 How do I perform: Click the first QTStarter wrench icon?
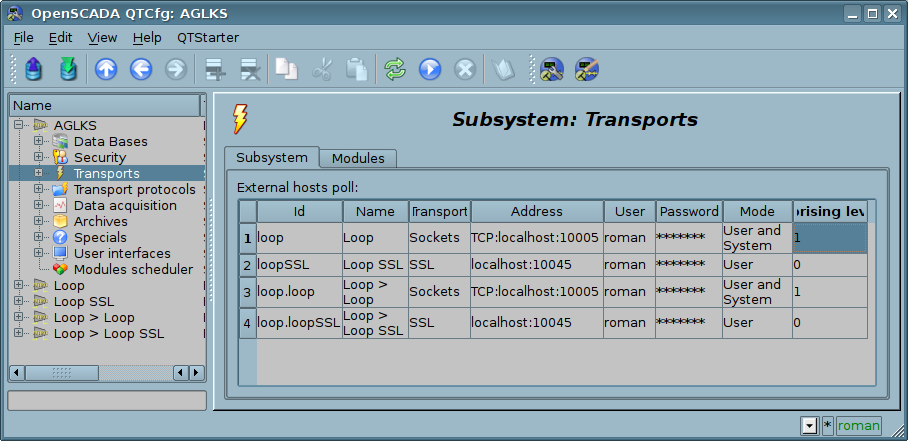552,69
